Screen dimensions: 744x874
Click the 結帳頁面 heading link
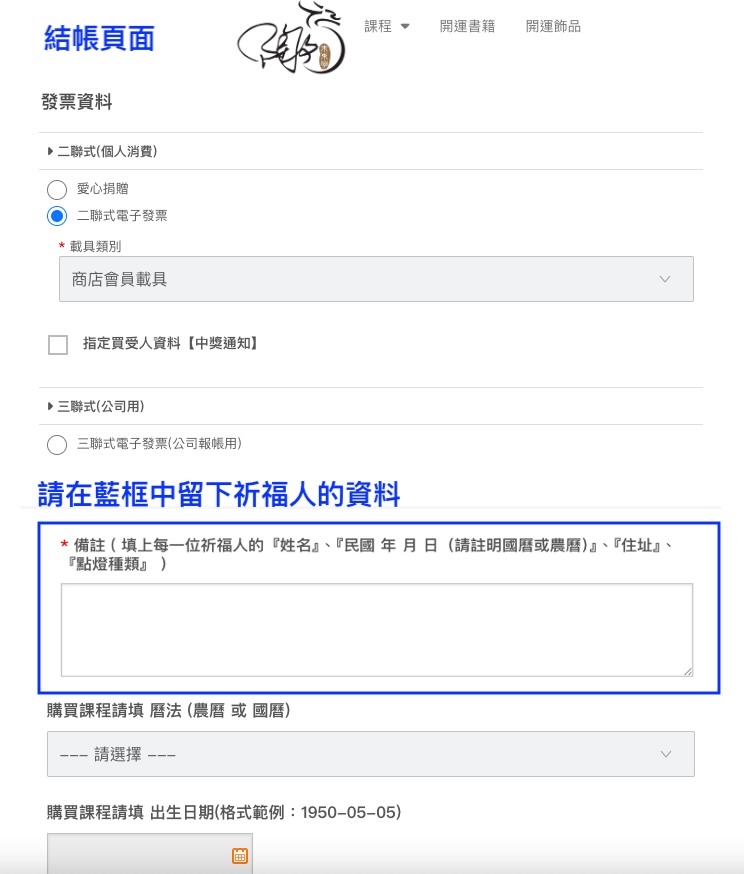pyautogui.click(x=99, y=38)
